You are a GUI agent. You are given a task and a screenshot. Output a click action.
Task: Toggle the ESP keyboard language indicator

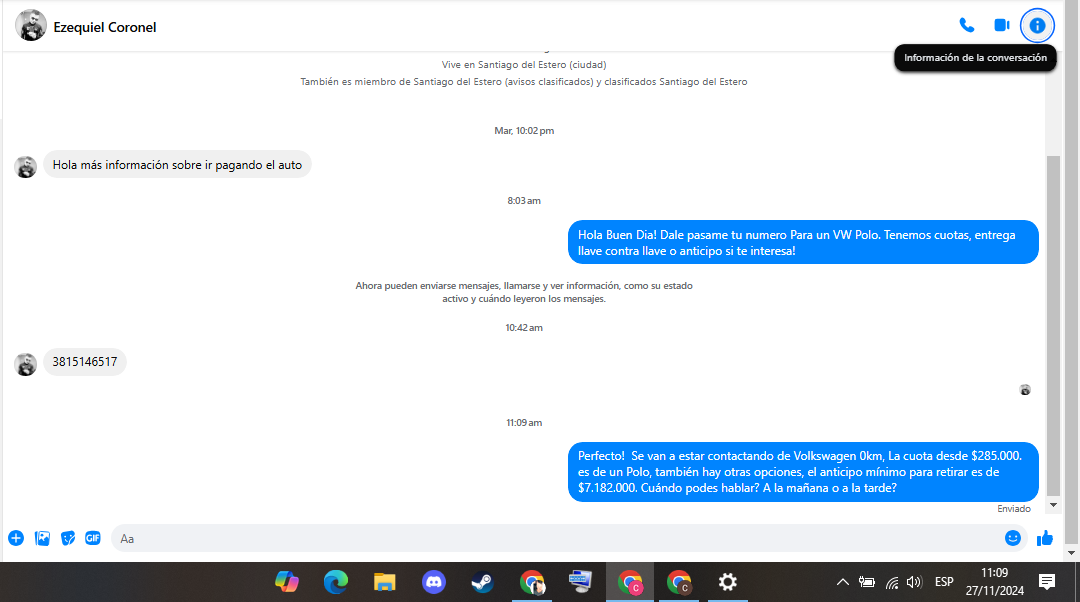[944, 582]
